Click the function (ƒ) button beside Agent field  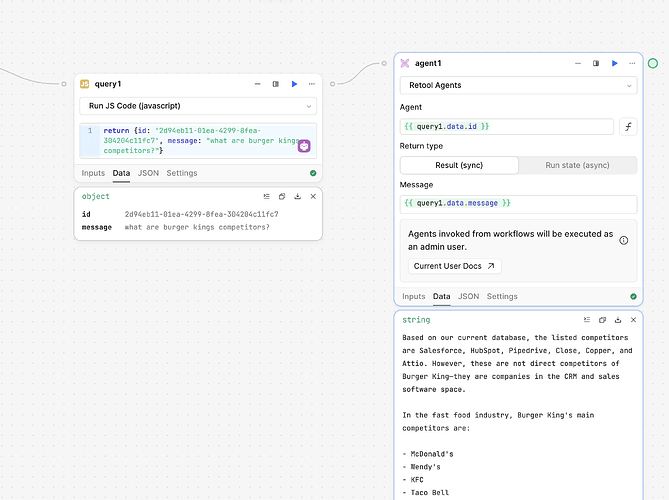pos(627,127)
